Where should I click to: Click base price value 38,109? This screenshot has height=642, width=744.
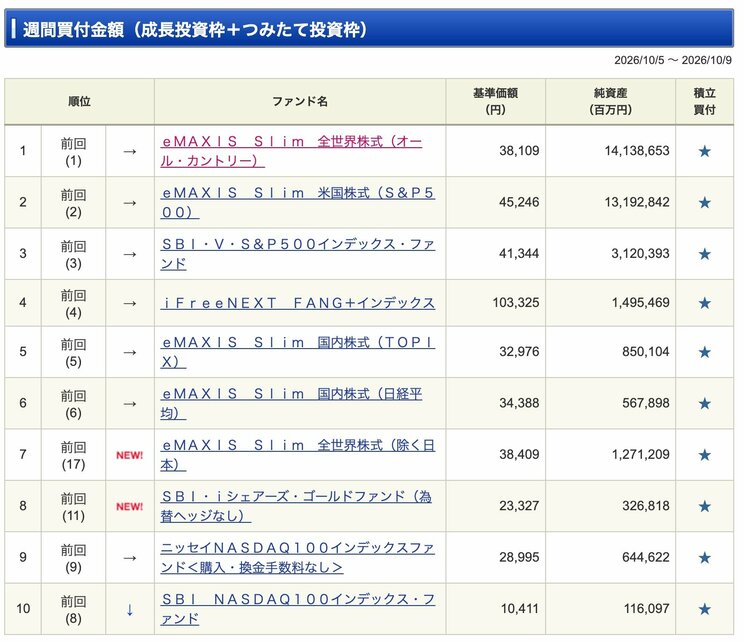point(519,151)
